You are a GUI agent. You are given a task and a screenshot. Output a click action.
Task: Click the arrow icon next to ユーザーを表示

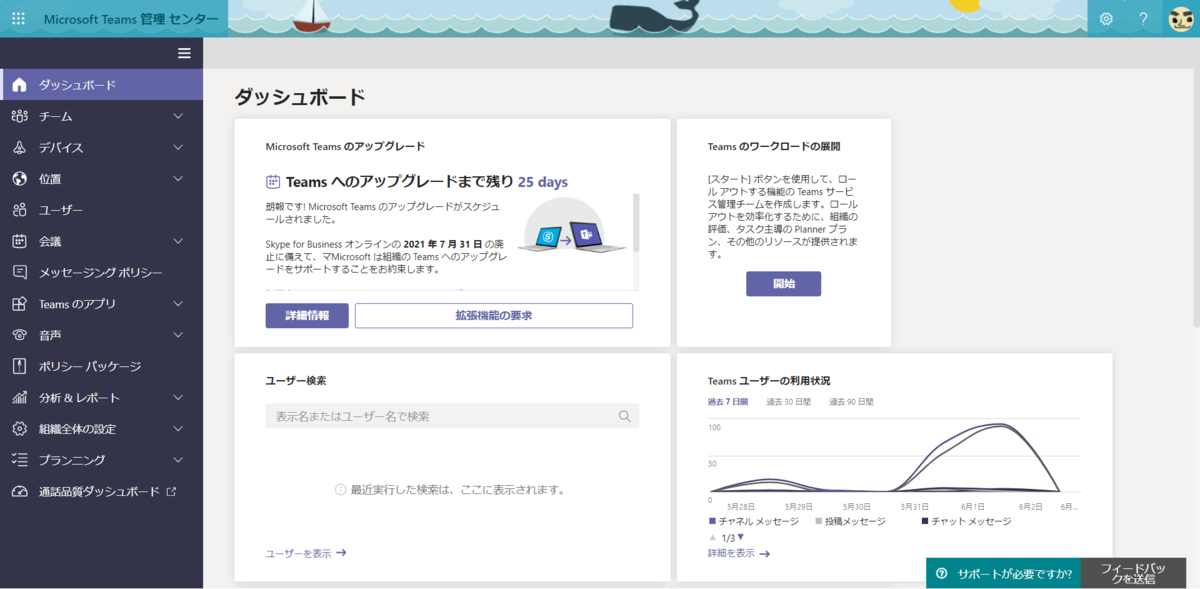coord(341,552)
